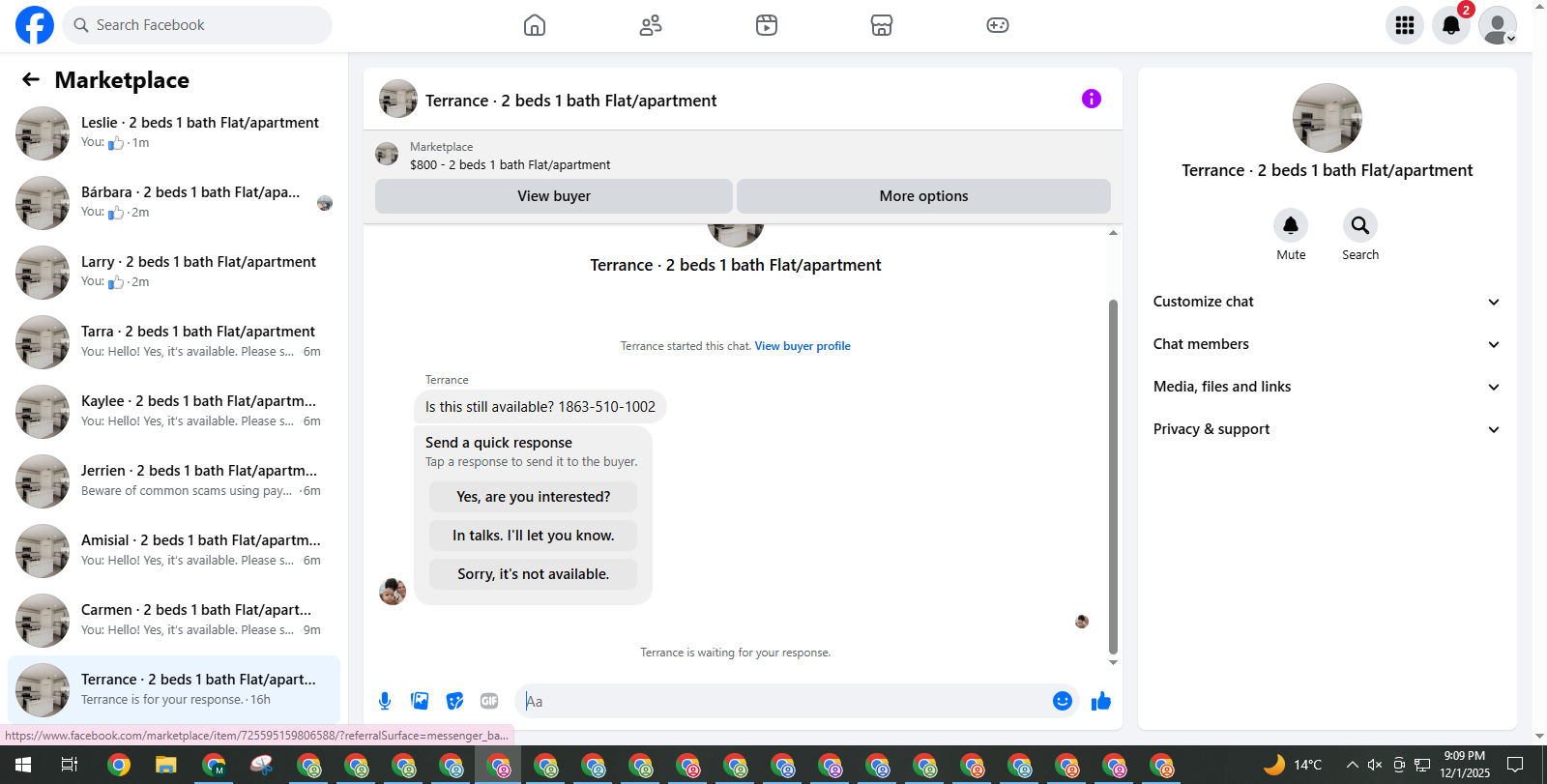The width and height of the screenshot is (1547, 784).
Task: Open Kaylee's apartment conversation
Action: [174, 412]
